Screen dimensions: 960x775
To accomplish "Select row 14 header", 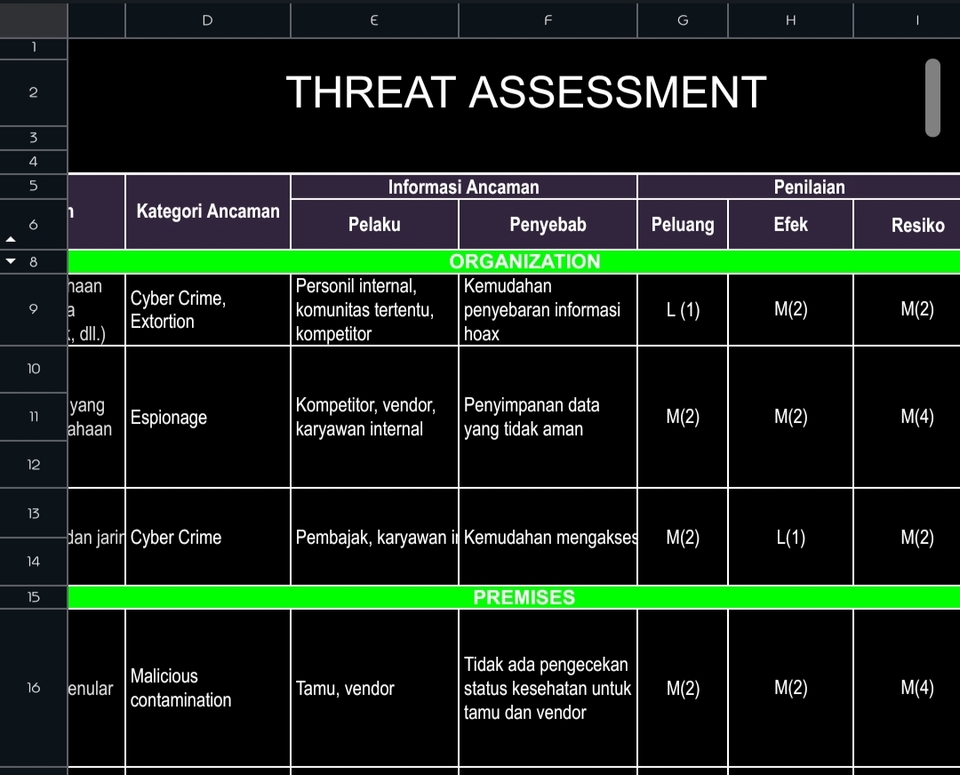I will [x=34, y=561].
